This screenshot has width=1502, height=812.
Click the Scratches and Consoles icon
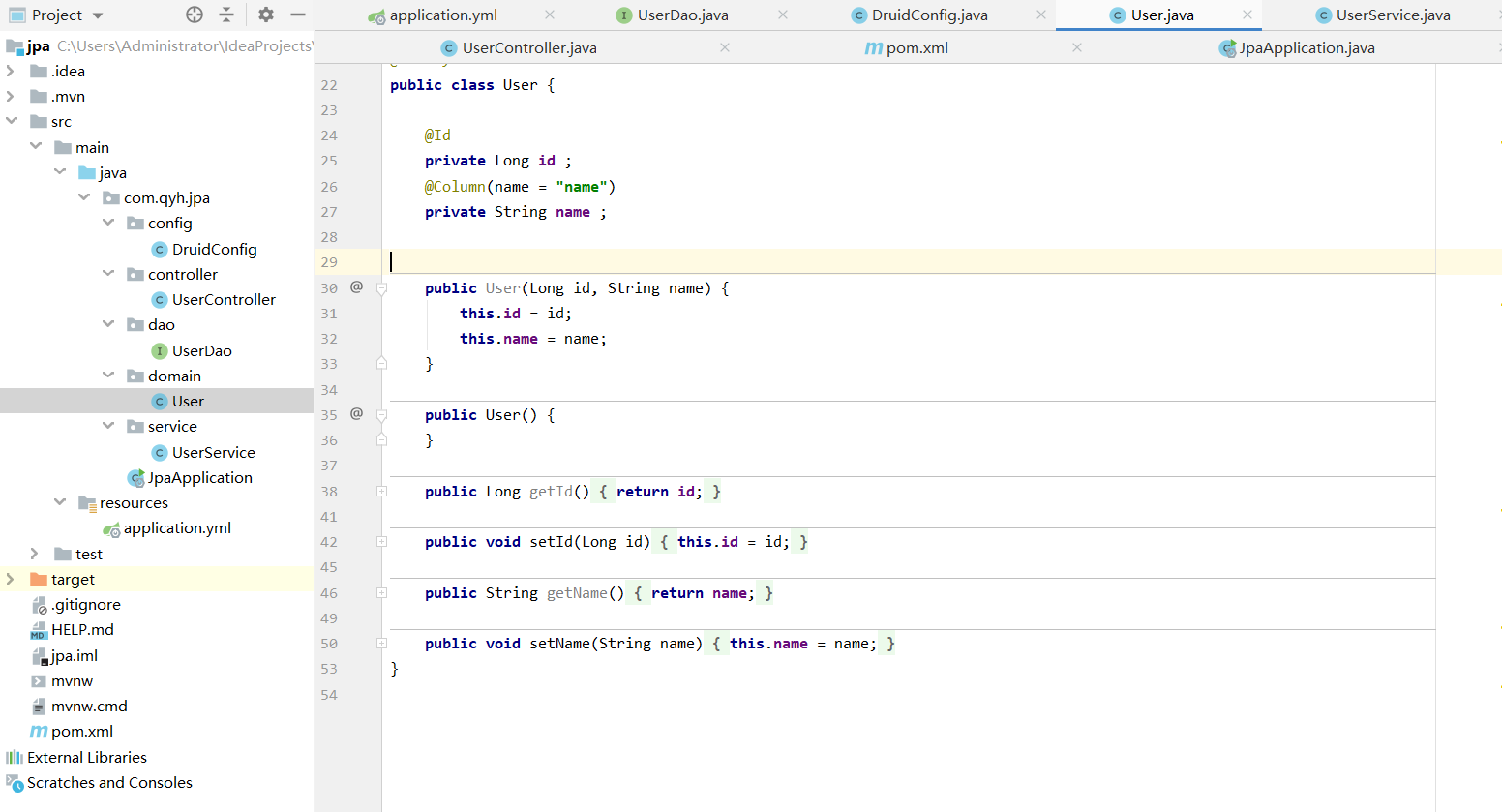coord(15,783)
